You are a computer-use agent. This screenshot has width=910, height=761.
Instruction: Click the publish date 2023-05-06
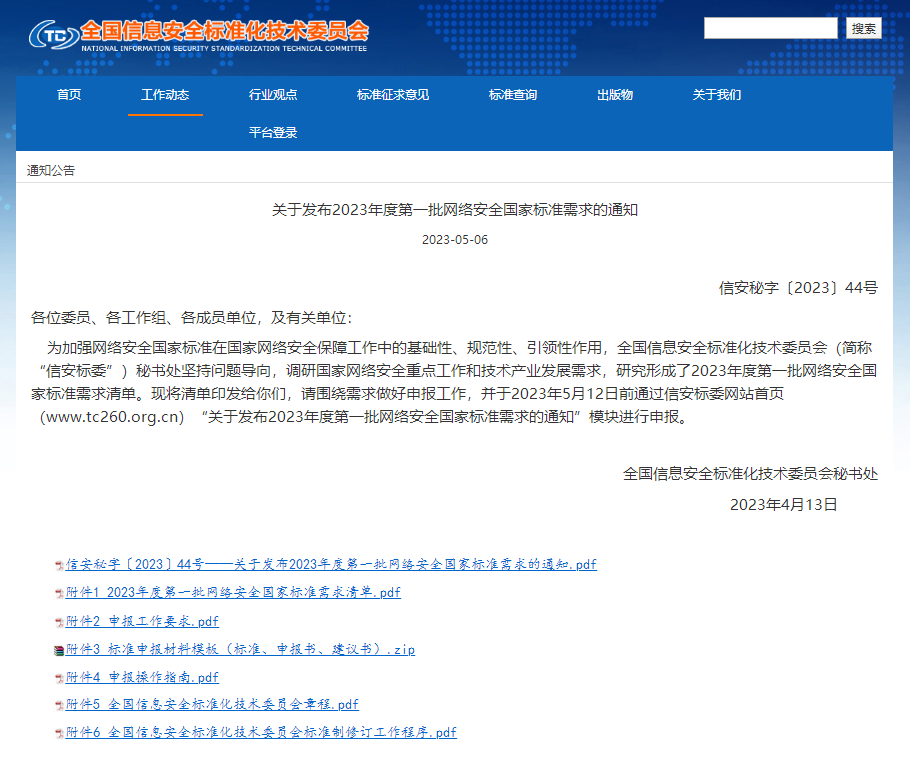pos(455,240)
